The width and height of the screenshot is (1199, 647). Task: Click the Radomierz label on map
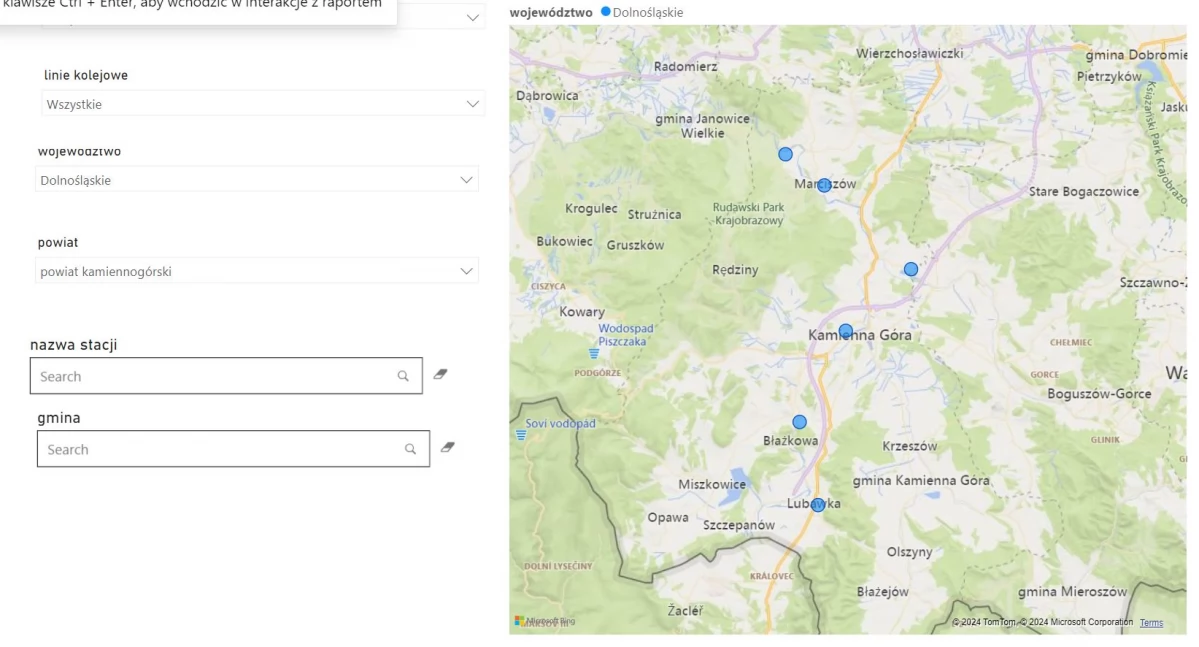click(685, 67)
